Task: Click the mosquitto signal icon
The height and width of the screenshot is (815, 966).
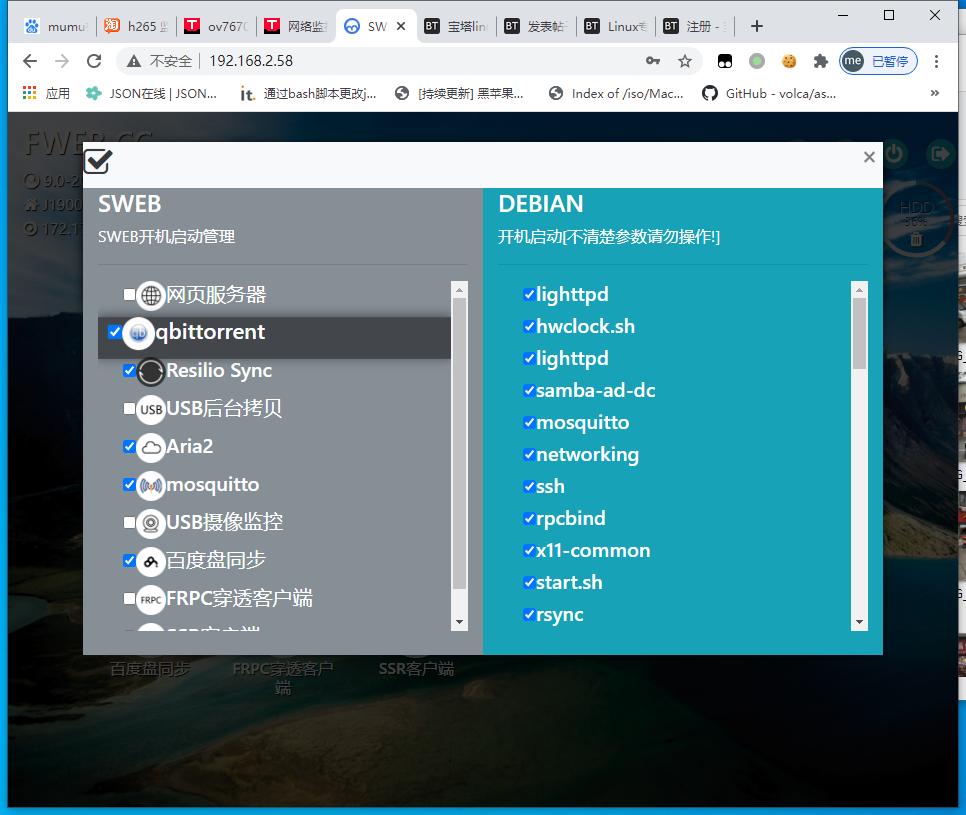Action: coord(150,485)
